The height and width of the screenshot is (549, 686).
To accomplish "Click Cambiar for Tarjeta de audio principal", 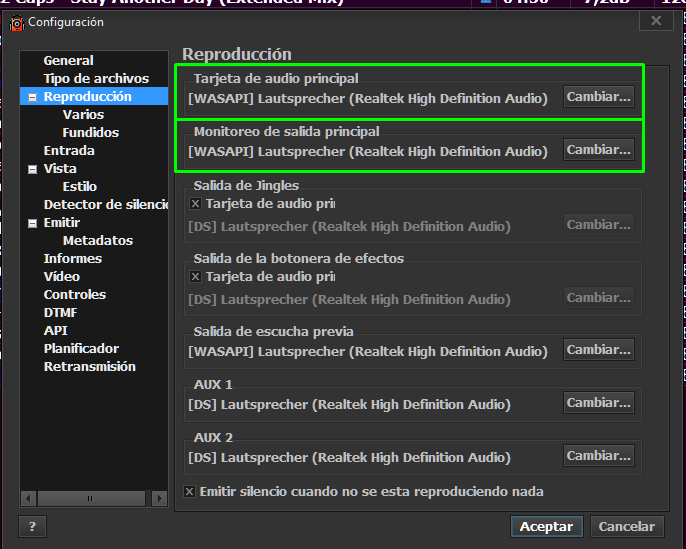I will click(x=598, y=97).
